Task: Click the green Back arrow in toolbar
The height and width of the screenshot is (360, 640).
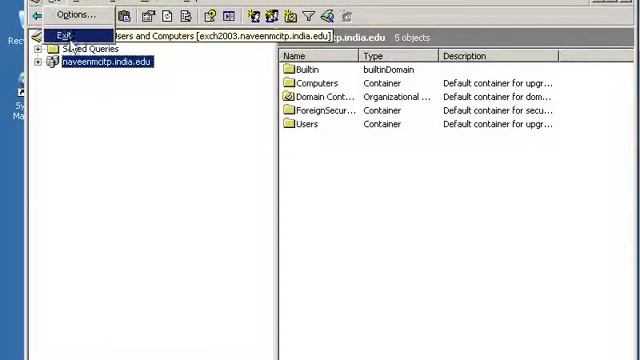Action: (37, 16)
